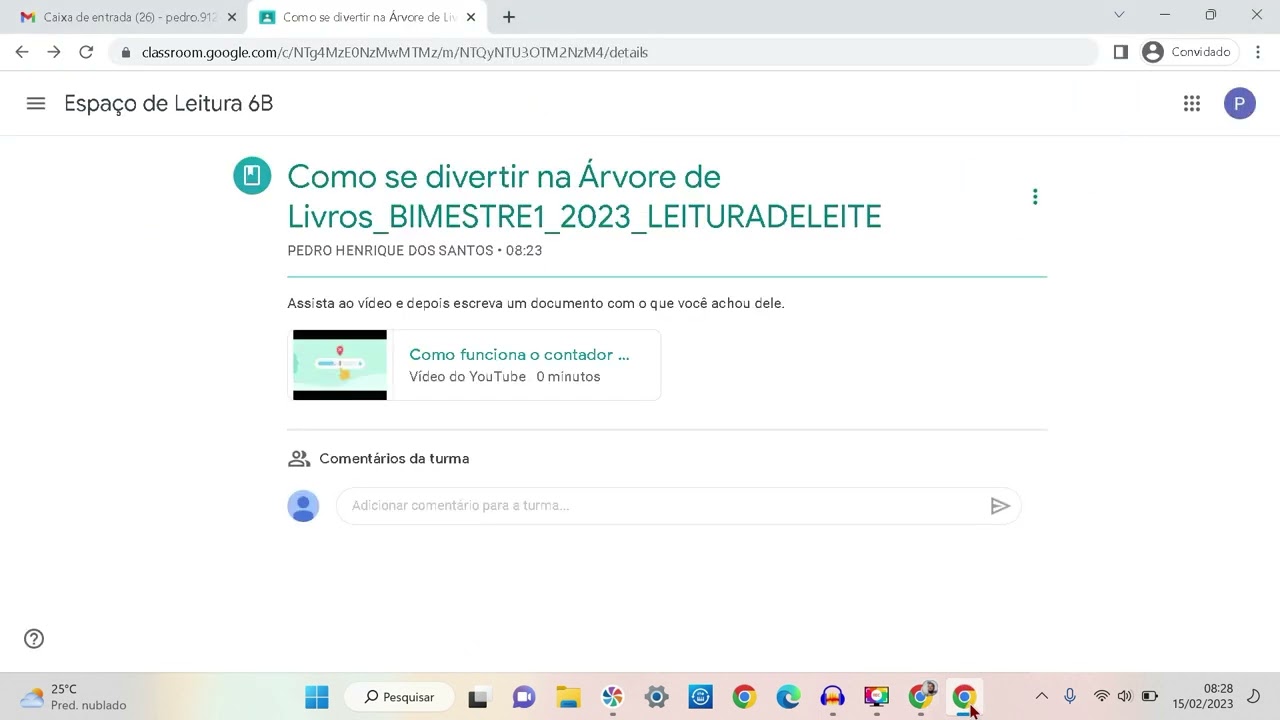Close the Gmail inbox tab
This screenshot has height=720, width=1280.
pos(232,17)
